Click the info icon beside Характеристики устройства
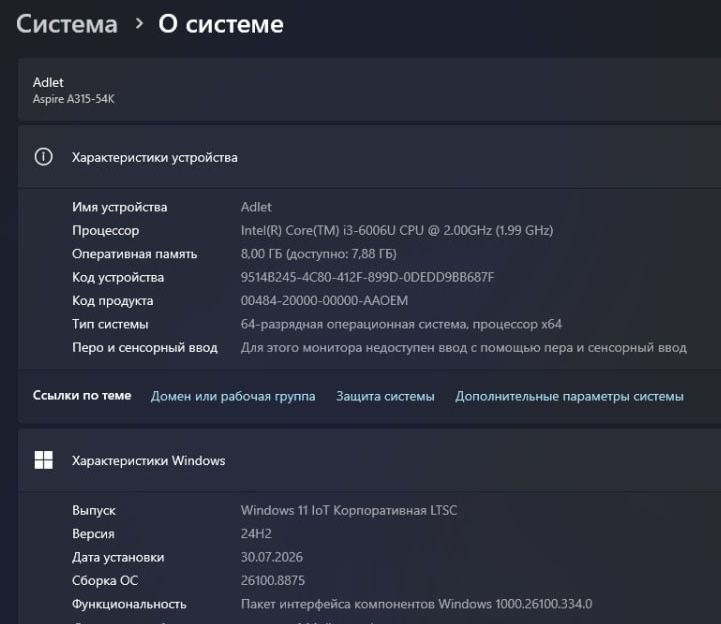Image resolution: width=721 pixels, height=624 pixels. (x=44, y=157)
